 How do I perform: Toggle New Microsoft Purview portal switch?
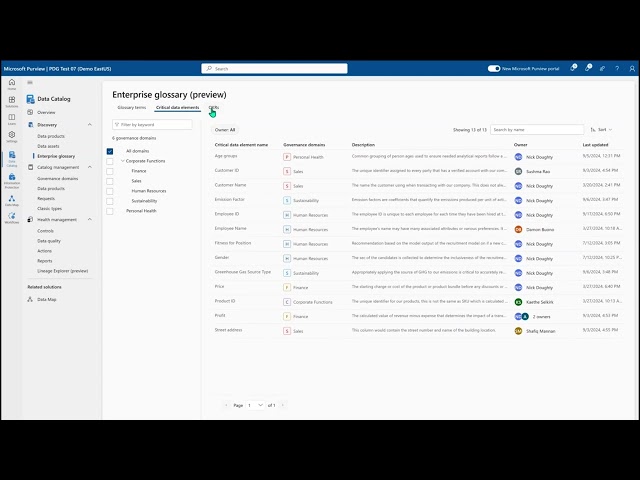pos(494,69)
